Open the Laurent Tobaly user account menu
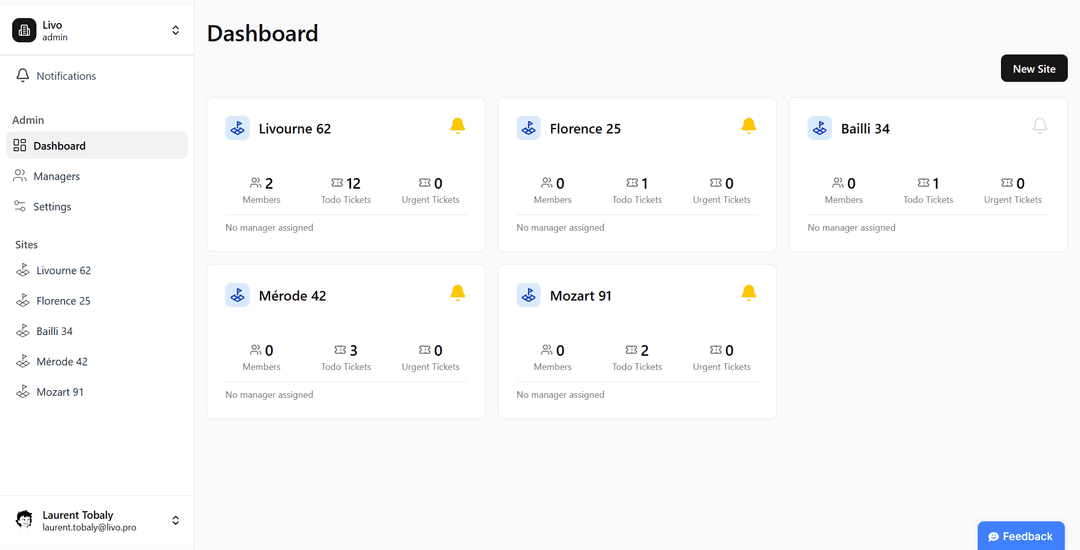This screenshot has width=1080, height=550. tap(175, 520)
